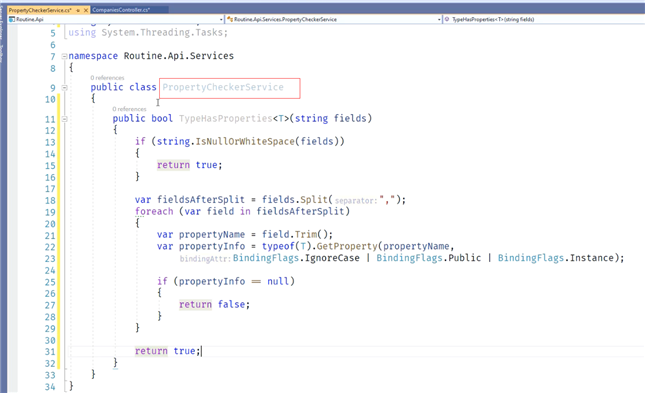Image resolution: width=645 pixels, height=393 pixels.
Task: Collapse the TypeHasProperties method block
Action: click(x=64, y=119)
